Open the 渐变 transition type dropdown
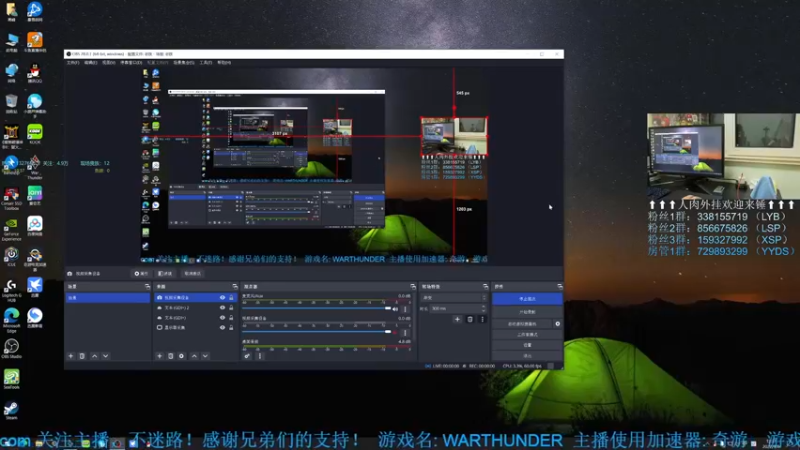The image size is (800, 450). [454, 297]
